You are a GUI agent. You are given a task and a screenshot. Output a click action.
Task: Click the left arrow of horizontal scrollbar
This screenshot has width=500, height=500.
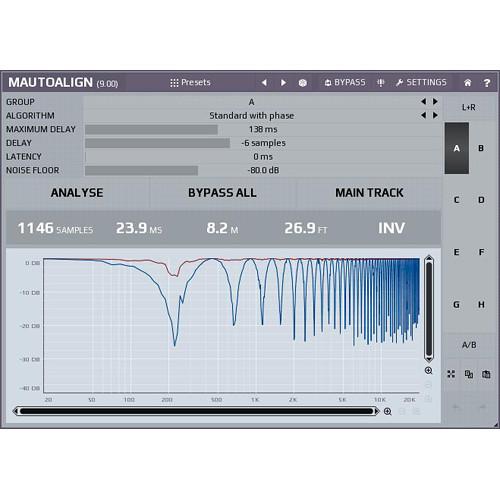point(16,411)
